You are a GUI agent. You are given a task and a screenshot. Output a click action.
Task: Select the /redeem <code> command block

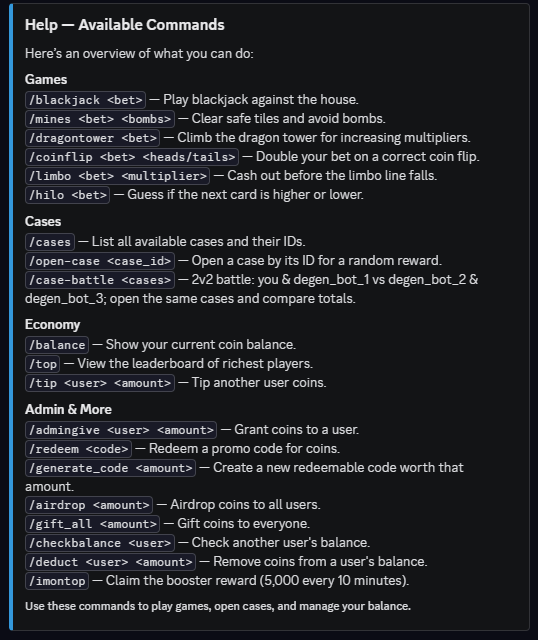[x=78, y=449]
